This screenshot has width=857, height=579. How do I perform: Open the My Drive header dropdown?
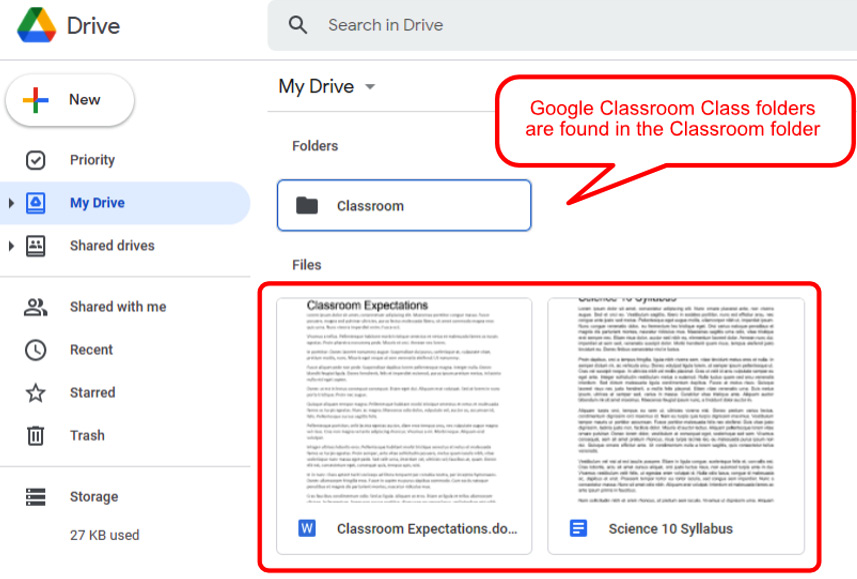pyautogui.click(x=370, y=86)
